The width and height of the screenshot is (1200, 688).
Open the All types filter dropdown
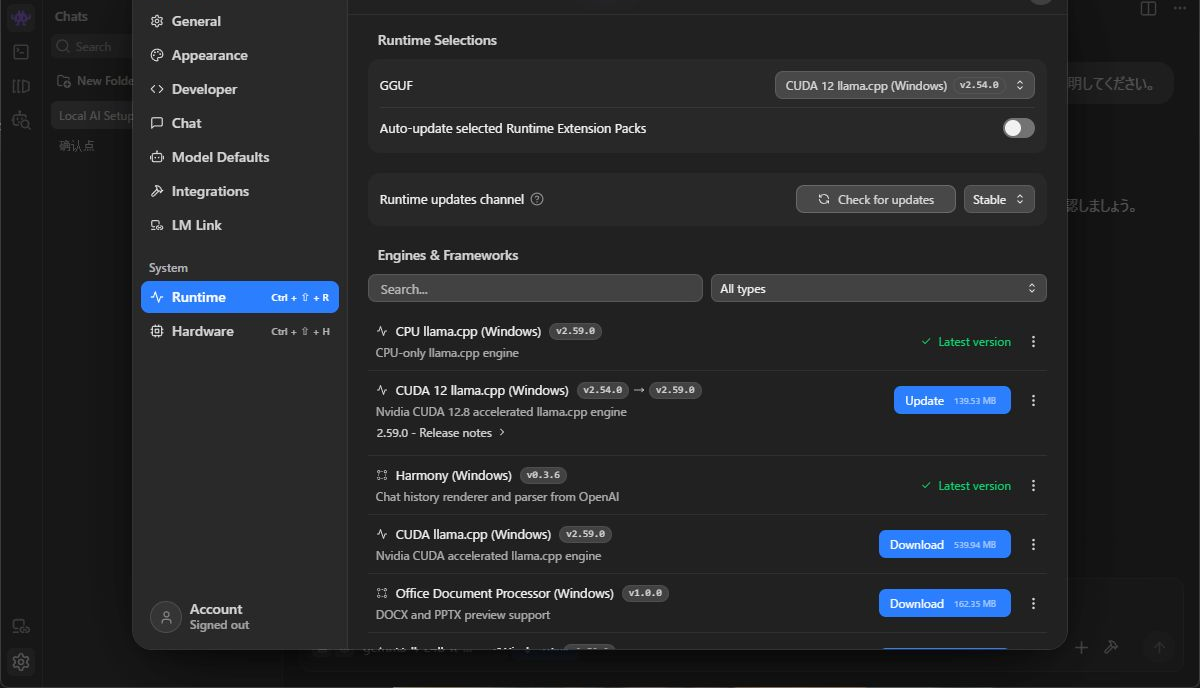[x=878, y=288]
